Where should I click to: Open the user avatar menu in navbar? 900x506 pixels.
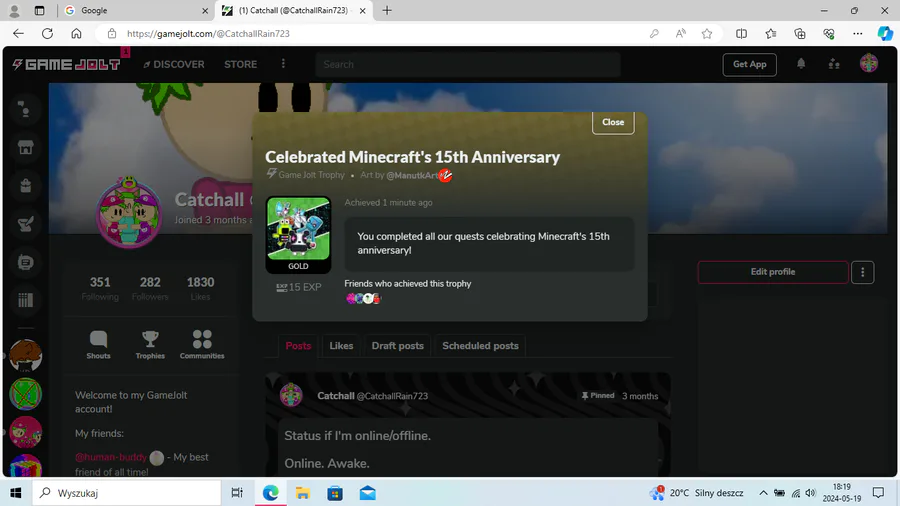click(868, 63)
